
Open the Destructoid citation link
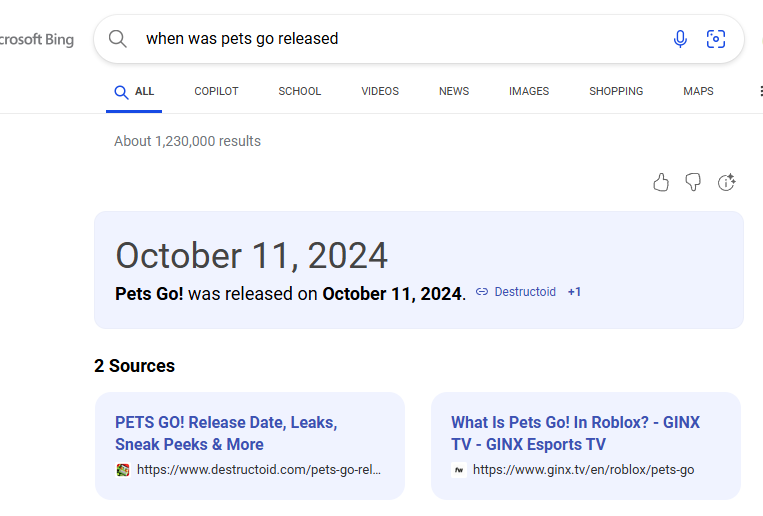point(516,292)
